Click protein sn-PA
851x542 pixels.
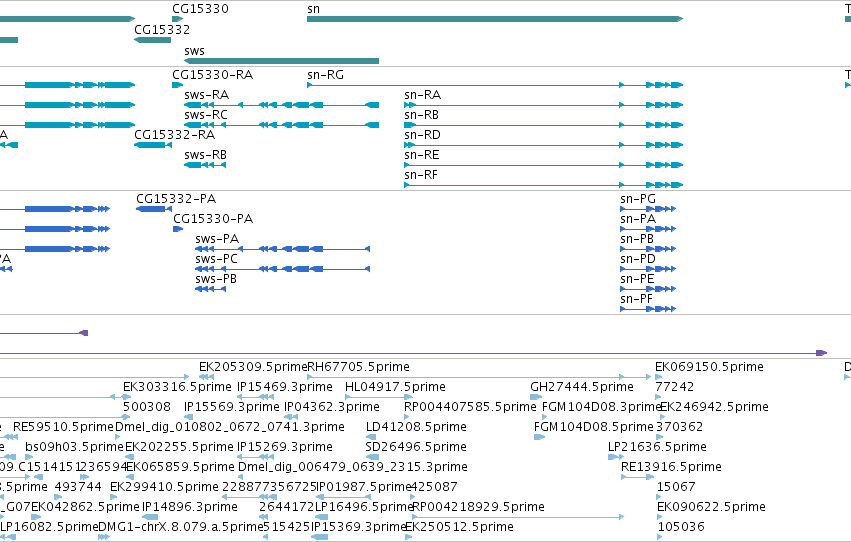click(x=648, y=229)
